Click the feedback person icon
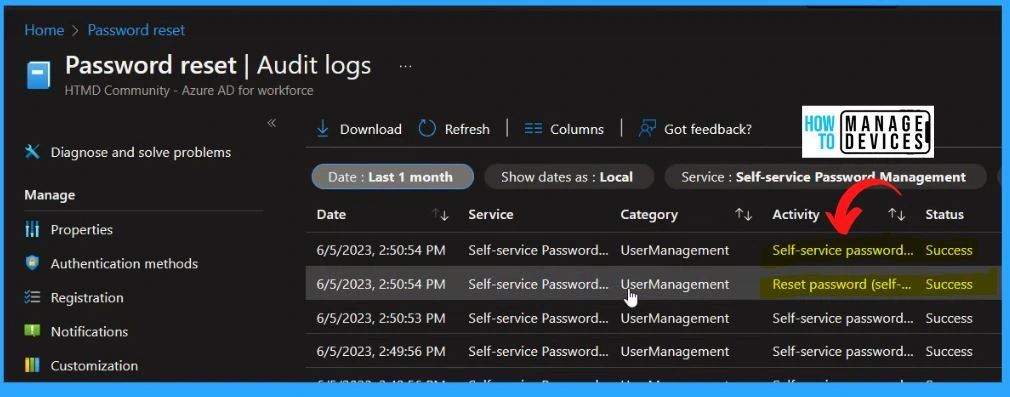This screenshot has width=1010, height=397. (x=647, y=129)
